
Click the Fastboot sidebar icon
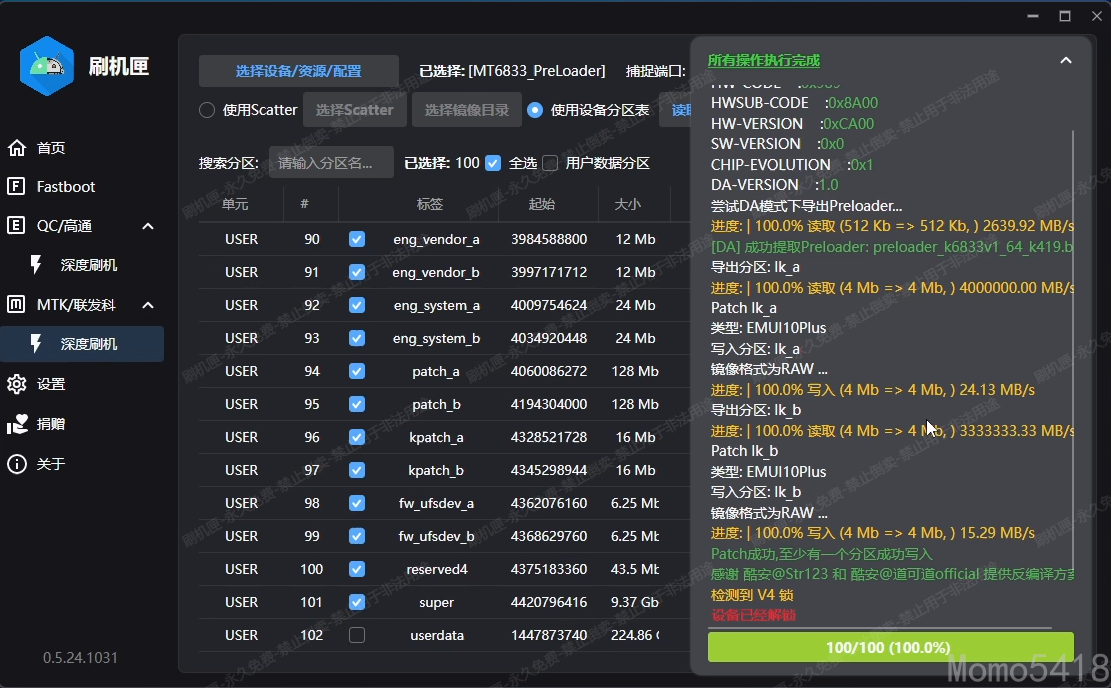(17, 187)
